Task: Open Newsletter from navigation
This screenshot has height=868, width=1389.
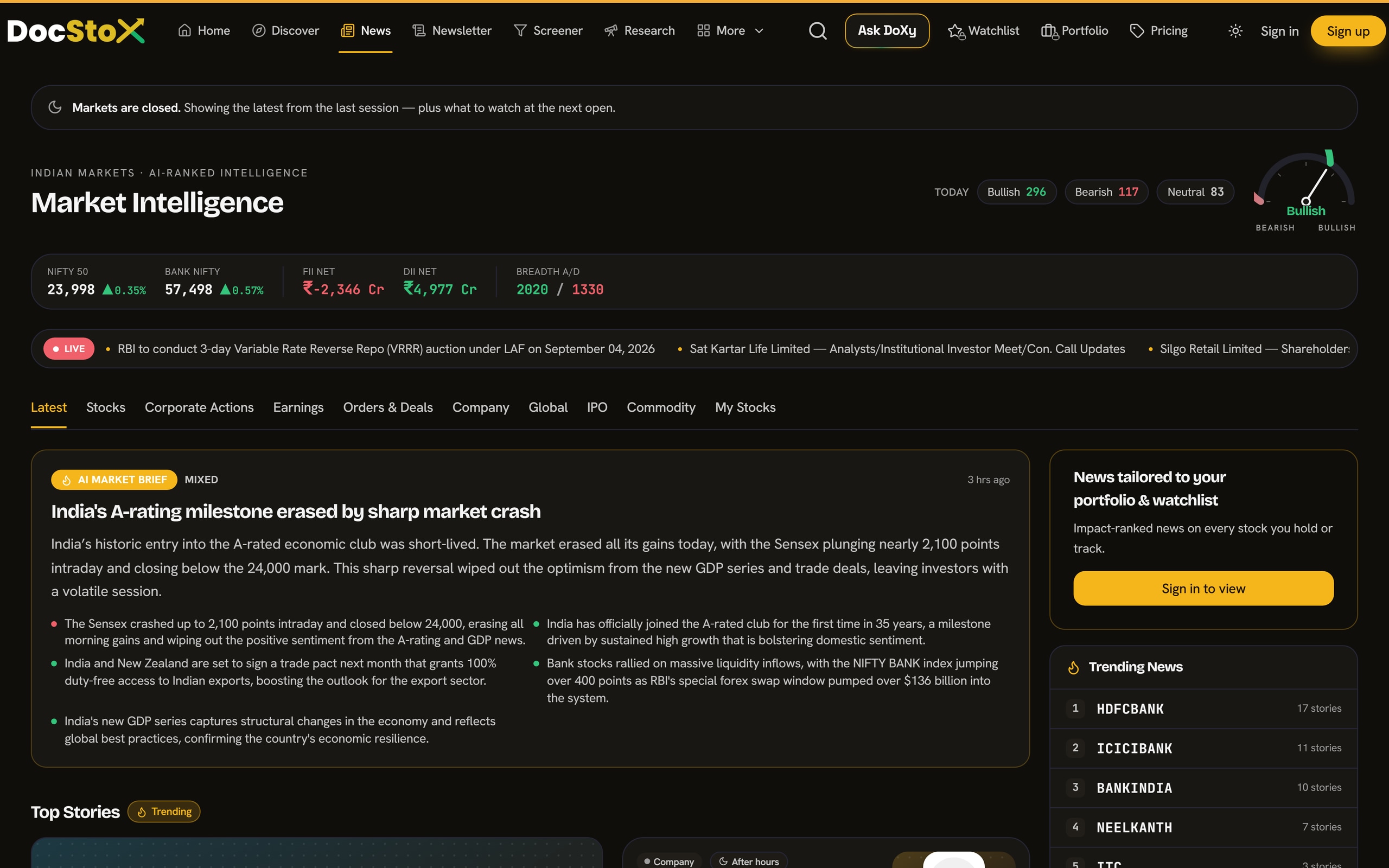Action: tap(453, 30)
